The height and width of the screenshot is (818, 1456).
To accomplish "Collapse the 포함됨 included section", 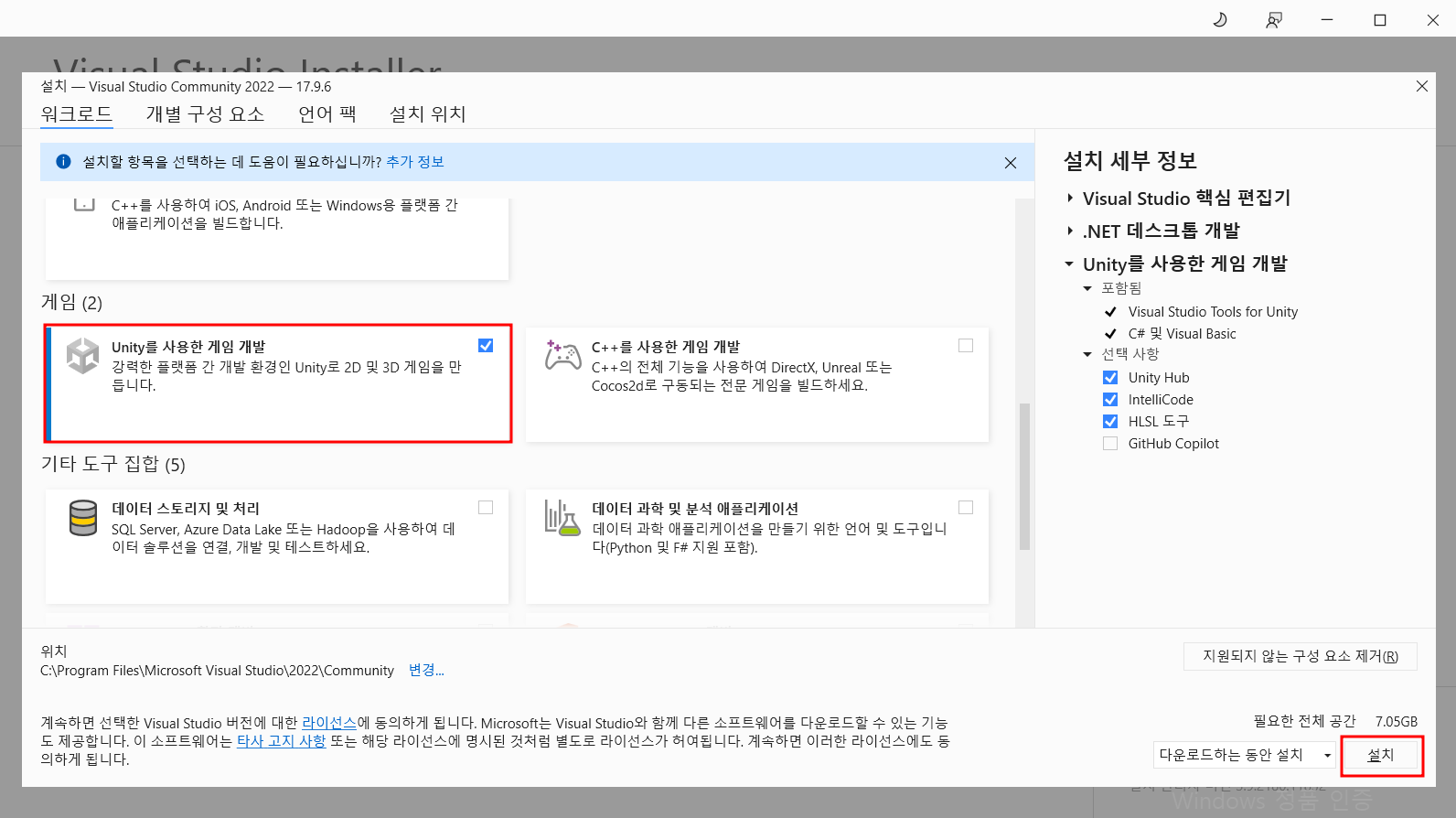I will click(x=1087, y=288).
